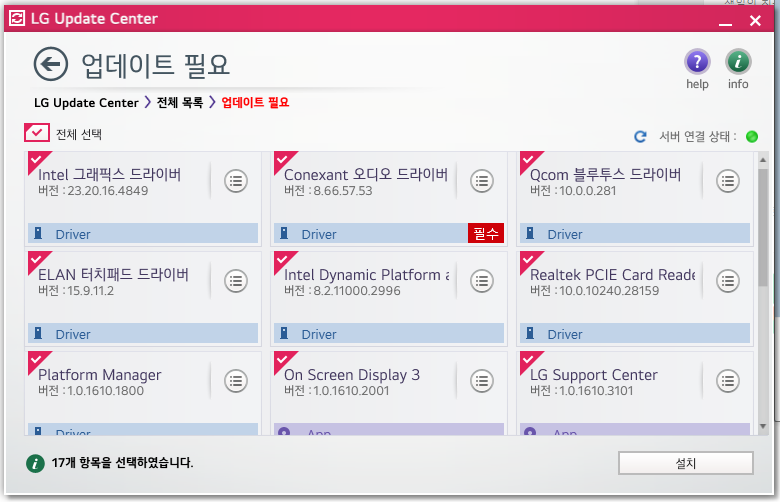
Task: Click version text 8.2.11000.2996
Action: click(x=357, y=291)
